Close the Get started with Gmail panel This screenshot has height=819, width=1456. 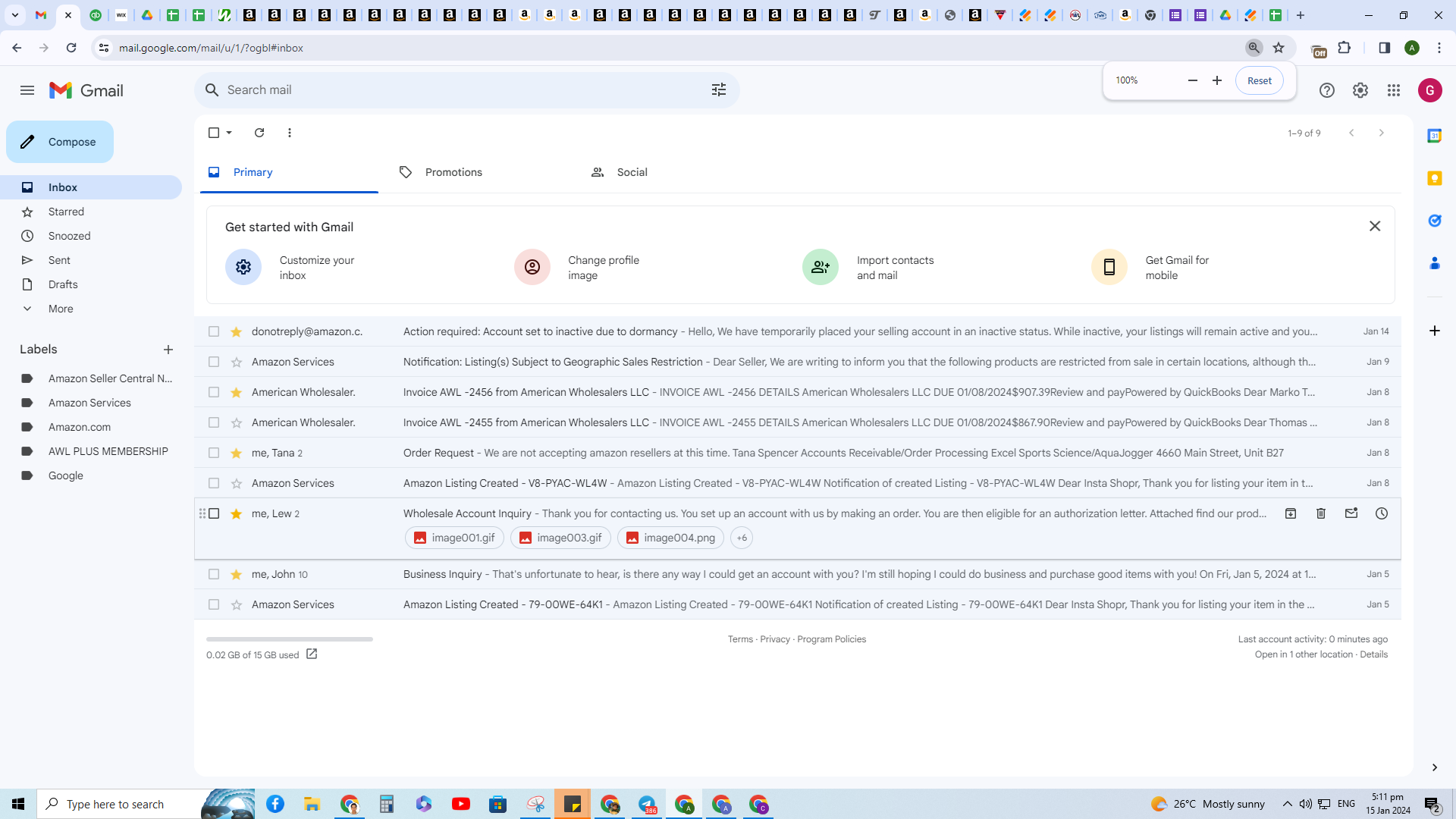pos(1375,226)
